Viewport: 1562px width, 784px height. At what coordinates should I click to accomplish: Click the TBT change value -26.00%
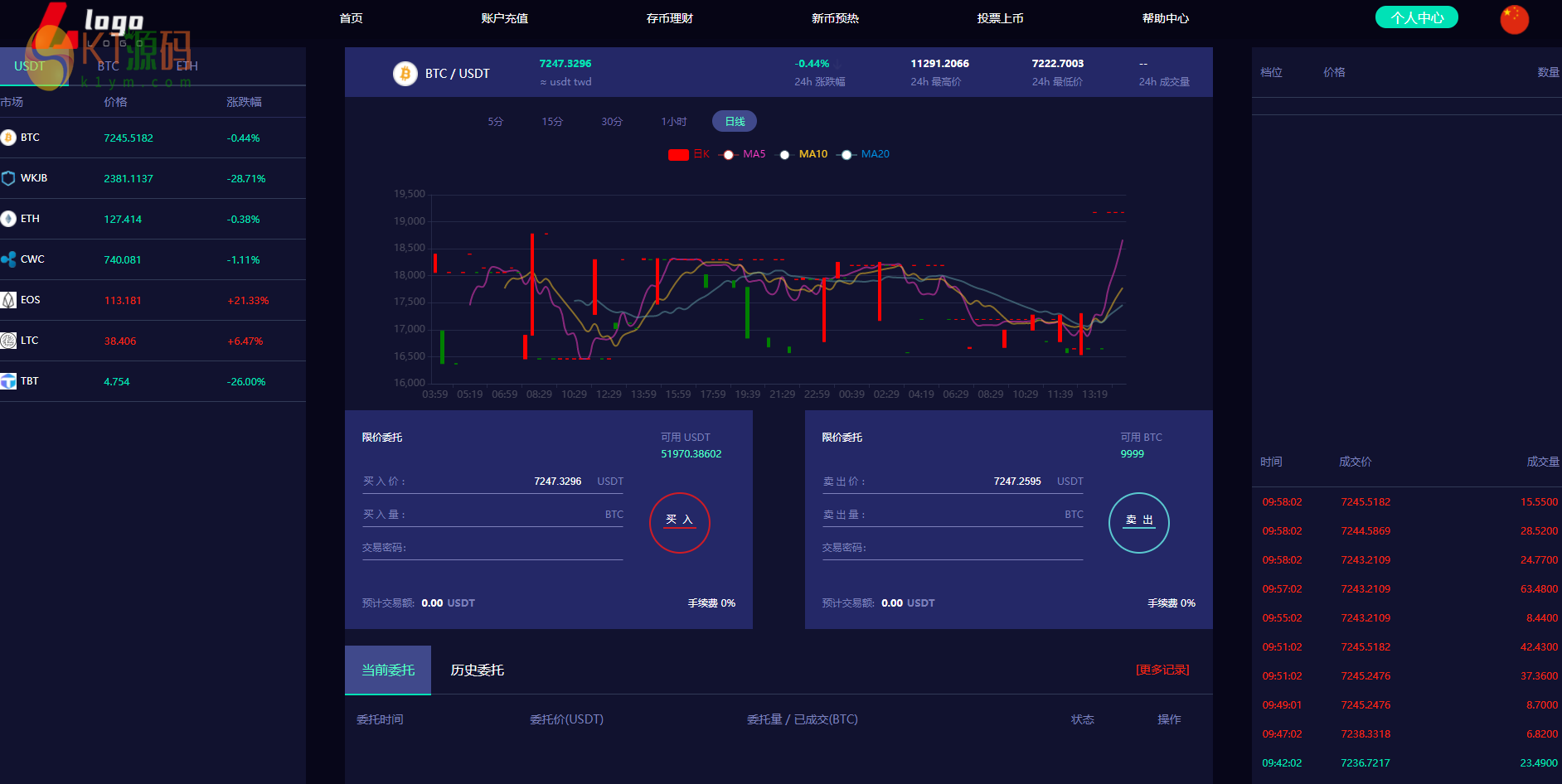point(246,382)
